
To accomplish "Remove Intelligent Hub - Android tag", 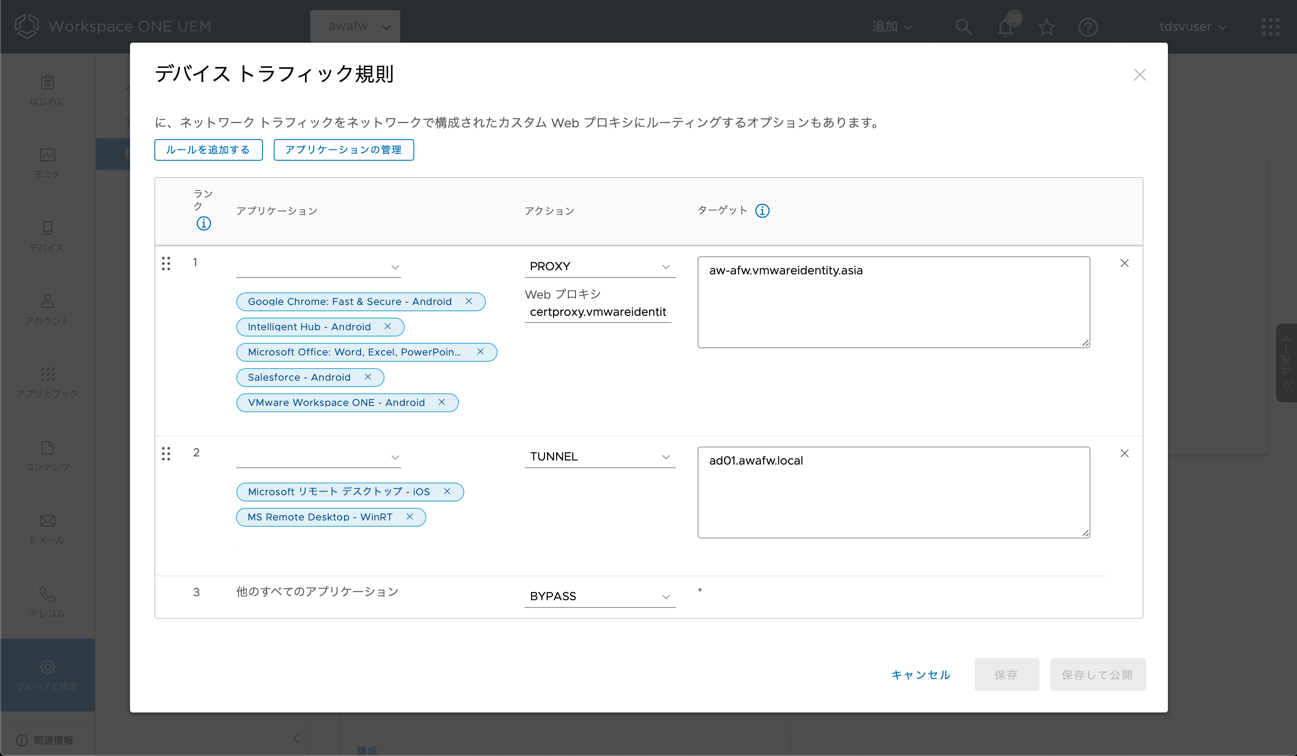I will pos(387,326).
